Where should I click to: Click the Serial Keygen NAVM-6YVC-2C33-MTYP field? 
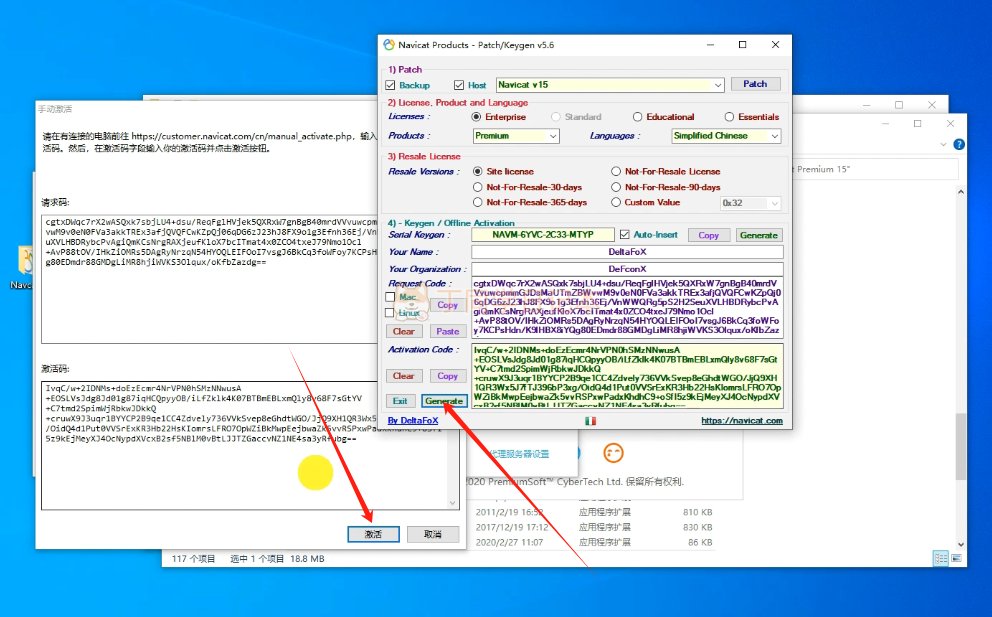tap(543, 235)
